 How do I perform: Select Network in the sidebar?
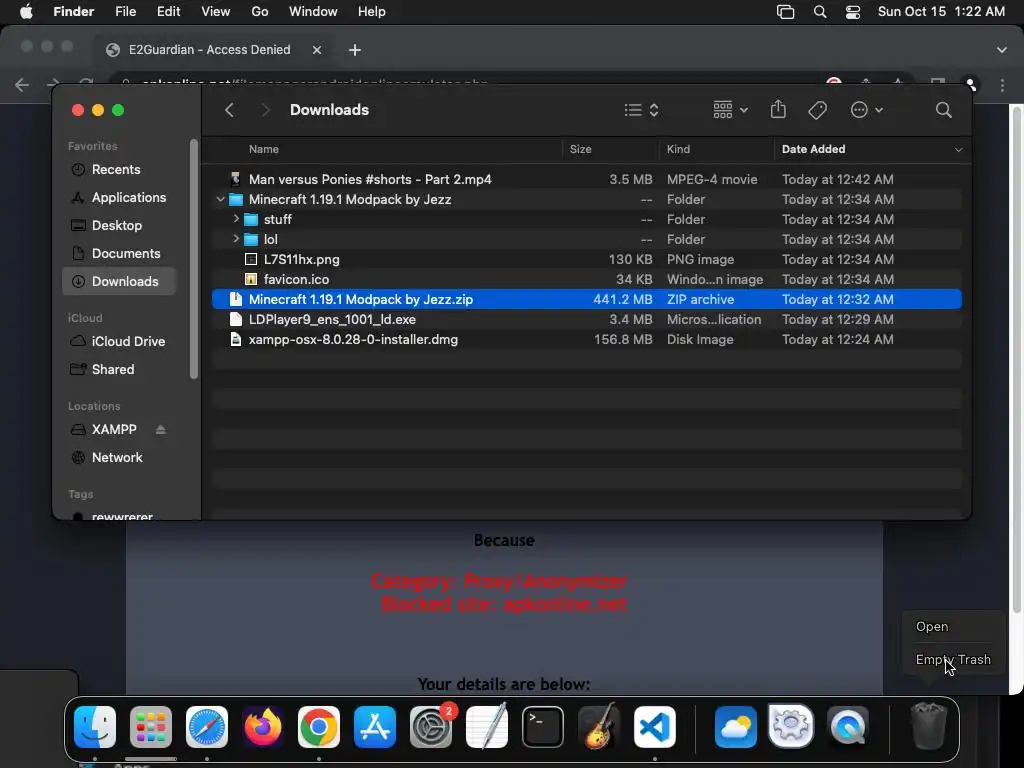click(x=119, y=457)
